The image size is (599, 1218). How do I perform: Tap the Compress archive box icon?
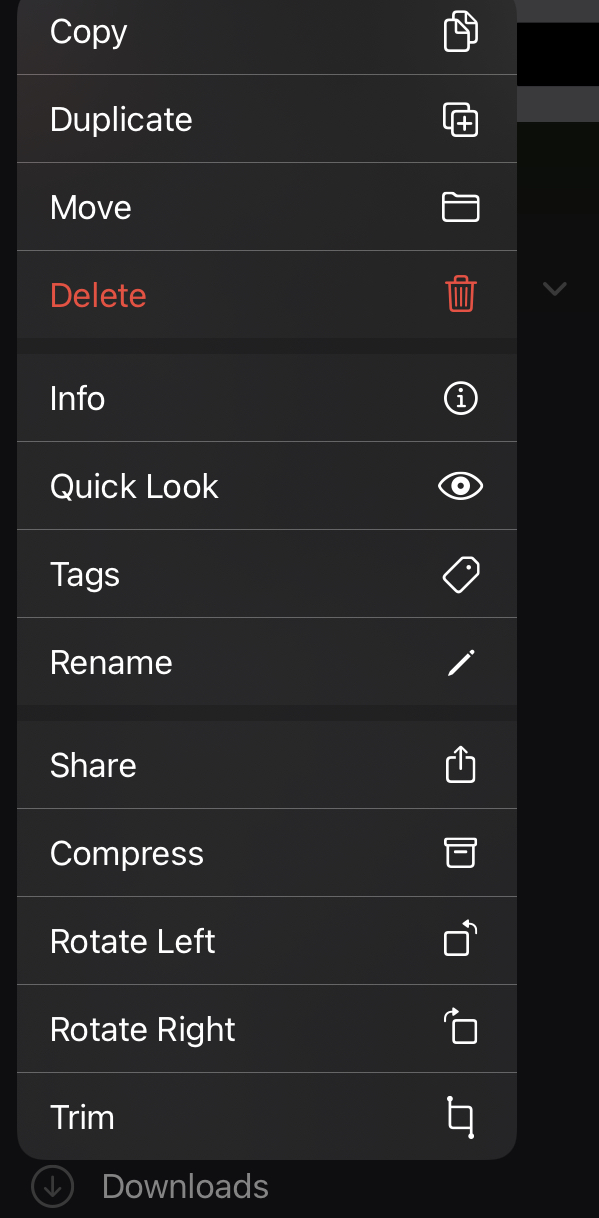[x=461, y=853]
